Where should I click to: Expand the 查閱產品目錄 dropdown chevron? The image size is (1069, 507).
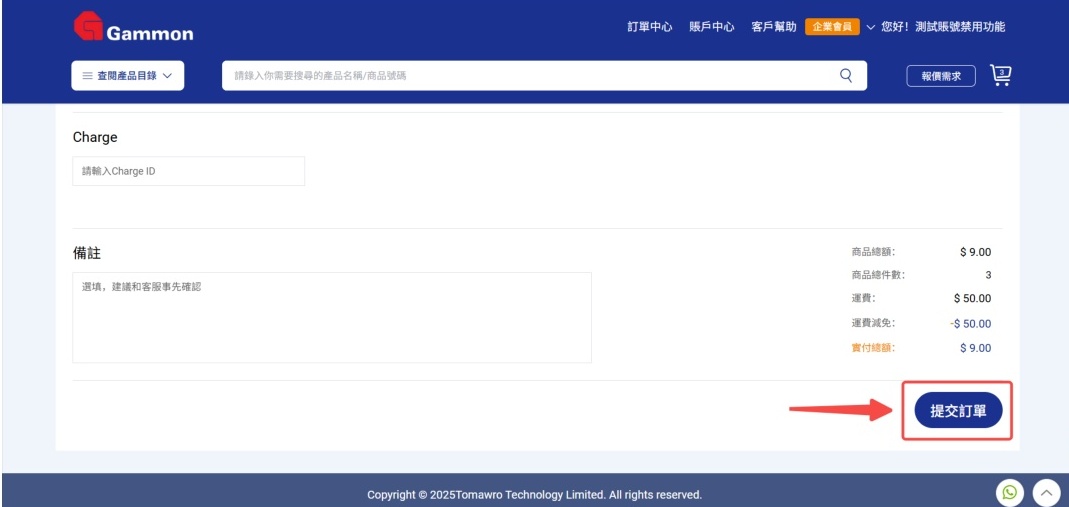click(x=167, y=75)
